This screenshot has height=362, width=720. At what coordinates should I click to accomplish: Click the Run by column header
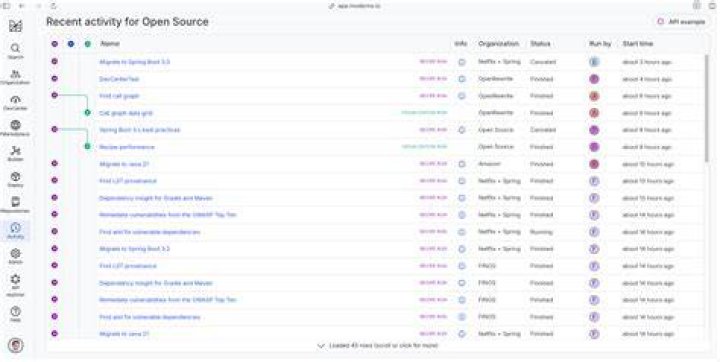click(600, 44)
